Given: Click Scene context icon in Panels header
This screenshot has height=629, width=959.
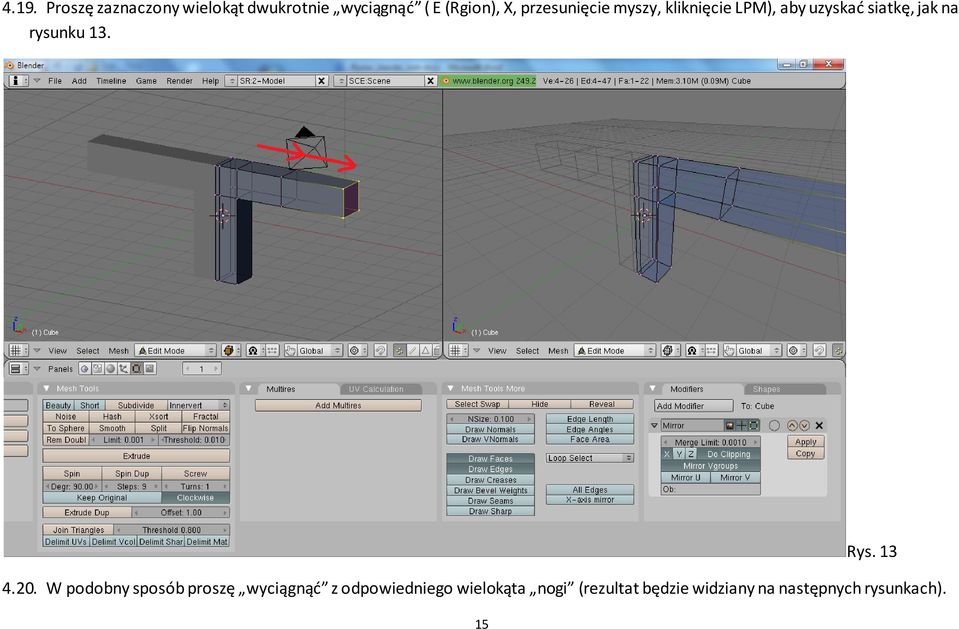Looking at the screenshot, I should coord(150,368).
